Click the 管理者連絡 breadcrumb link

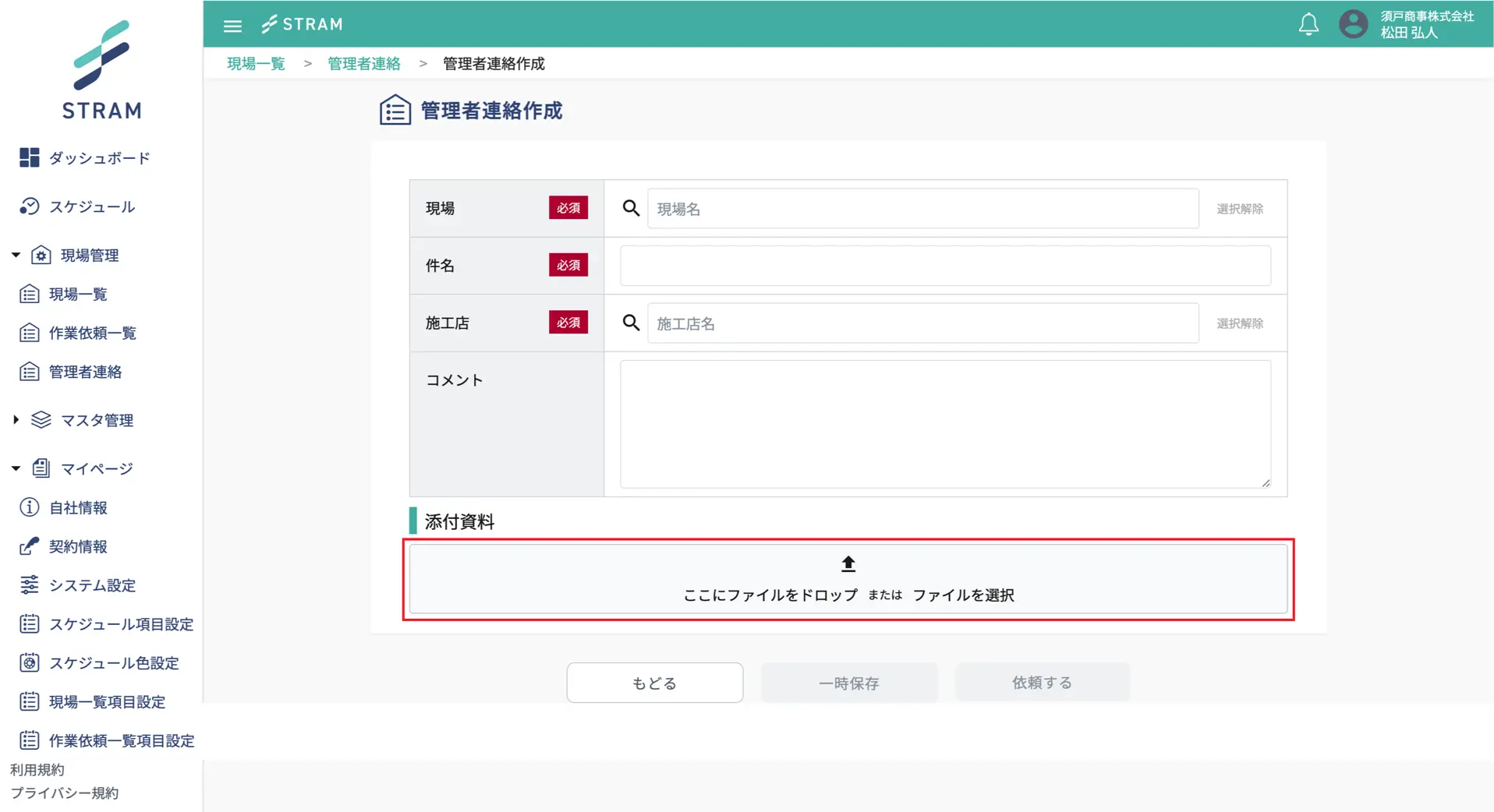pos(363,64)
